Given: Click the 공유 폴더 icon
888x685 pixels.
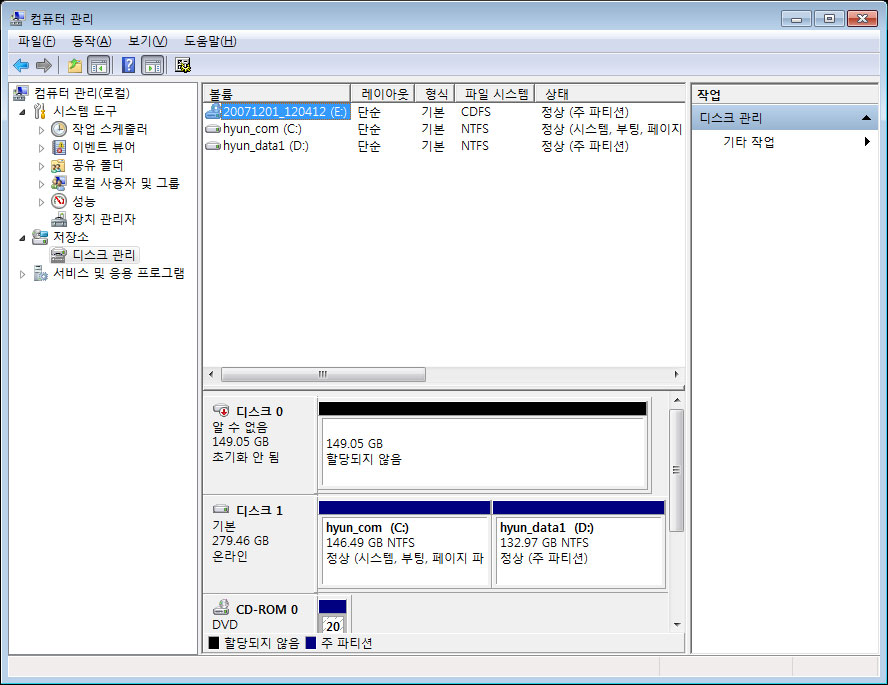Looking at the screenshot, I should (58, 165).
